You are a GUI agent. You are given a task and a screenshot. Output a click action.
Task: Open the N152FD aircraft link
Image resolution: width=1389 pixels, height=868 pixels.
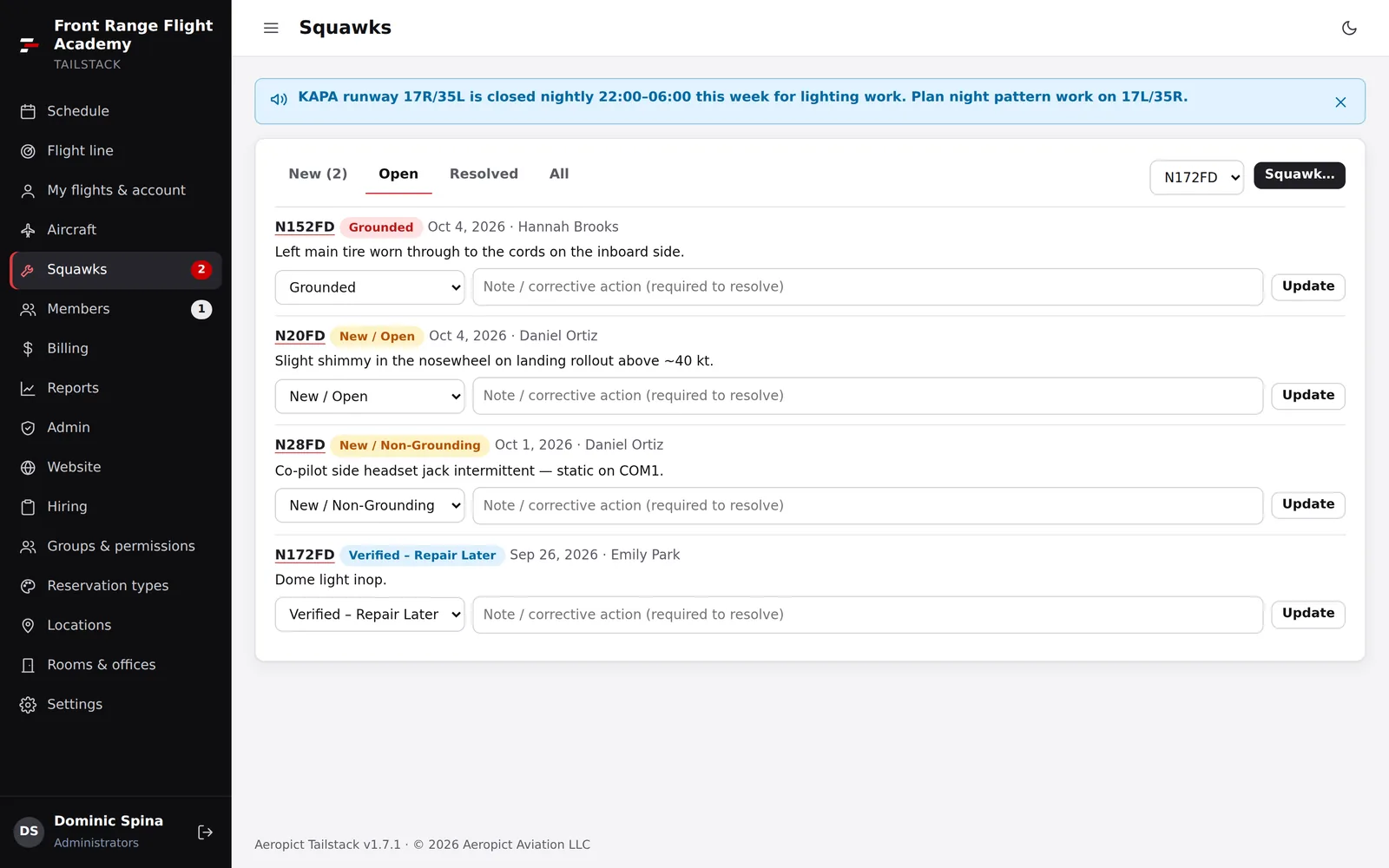305,227
